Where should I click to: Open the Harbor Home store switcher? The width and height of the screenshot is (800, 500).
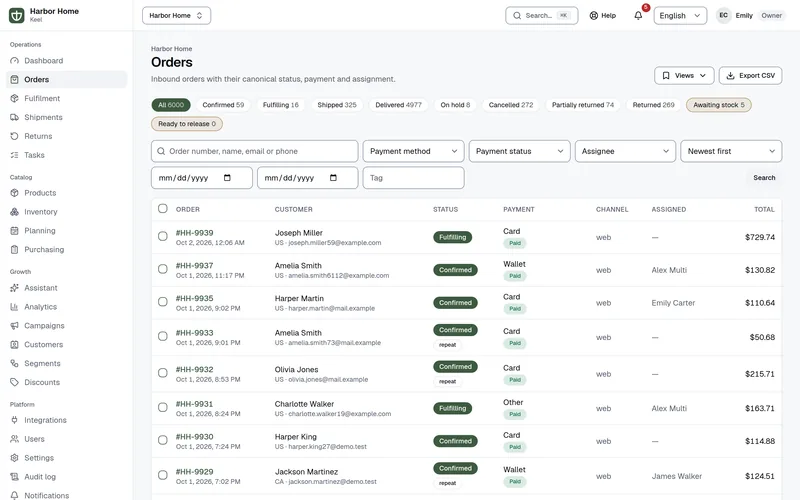tap(177, 15)
